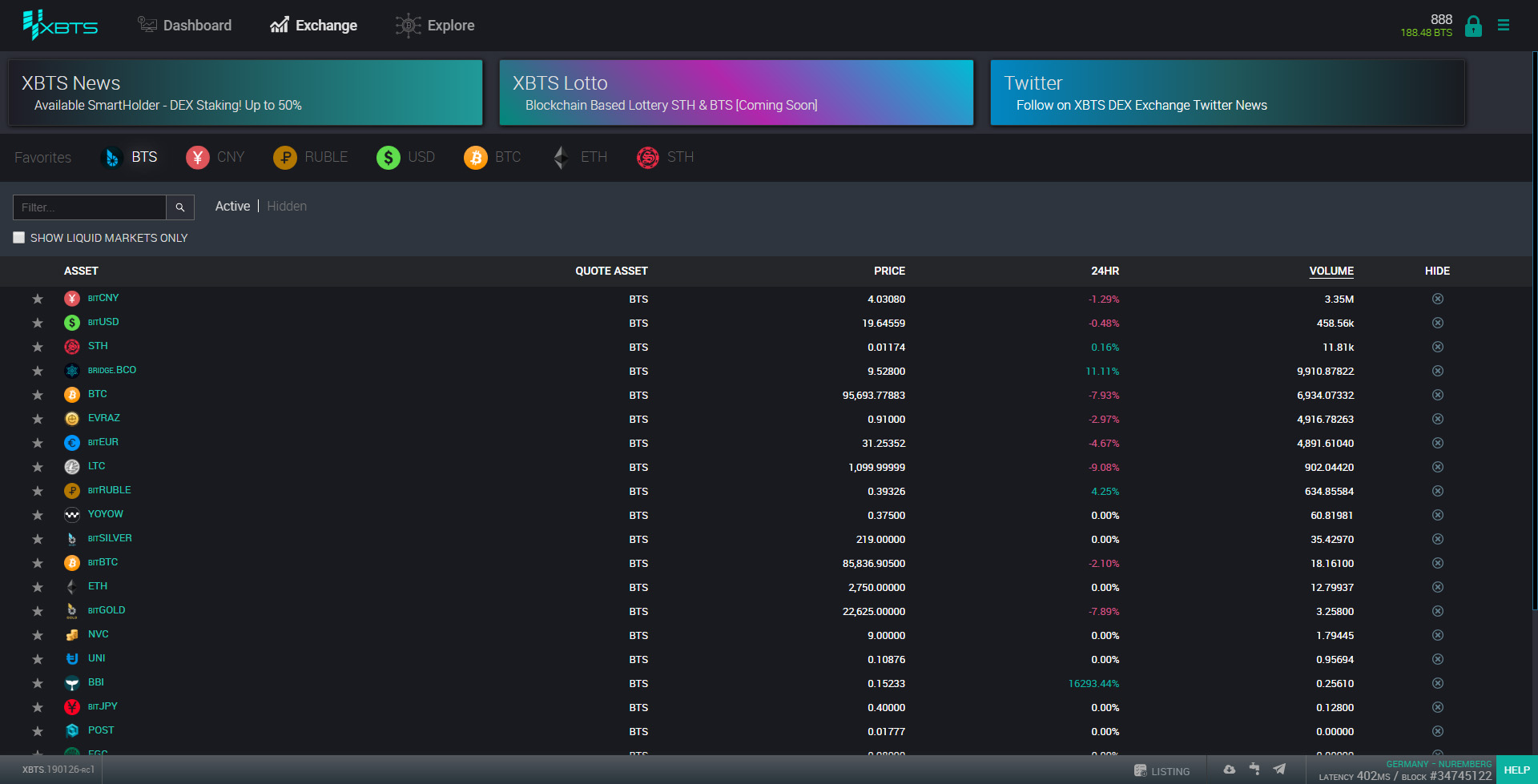Select the BTC market tab
The height and width of the screenshot is (784, 1538).
[x=493, y=158]
